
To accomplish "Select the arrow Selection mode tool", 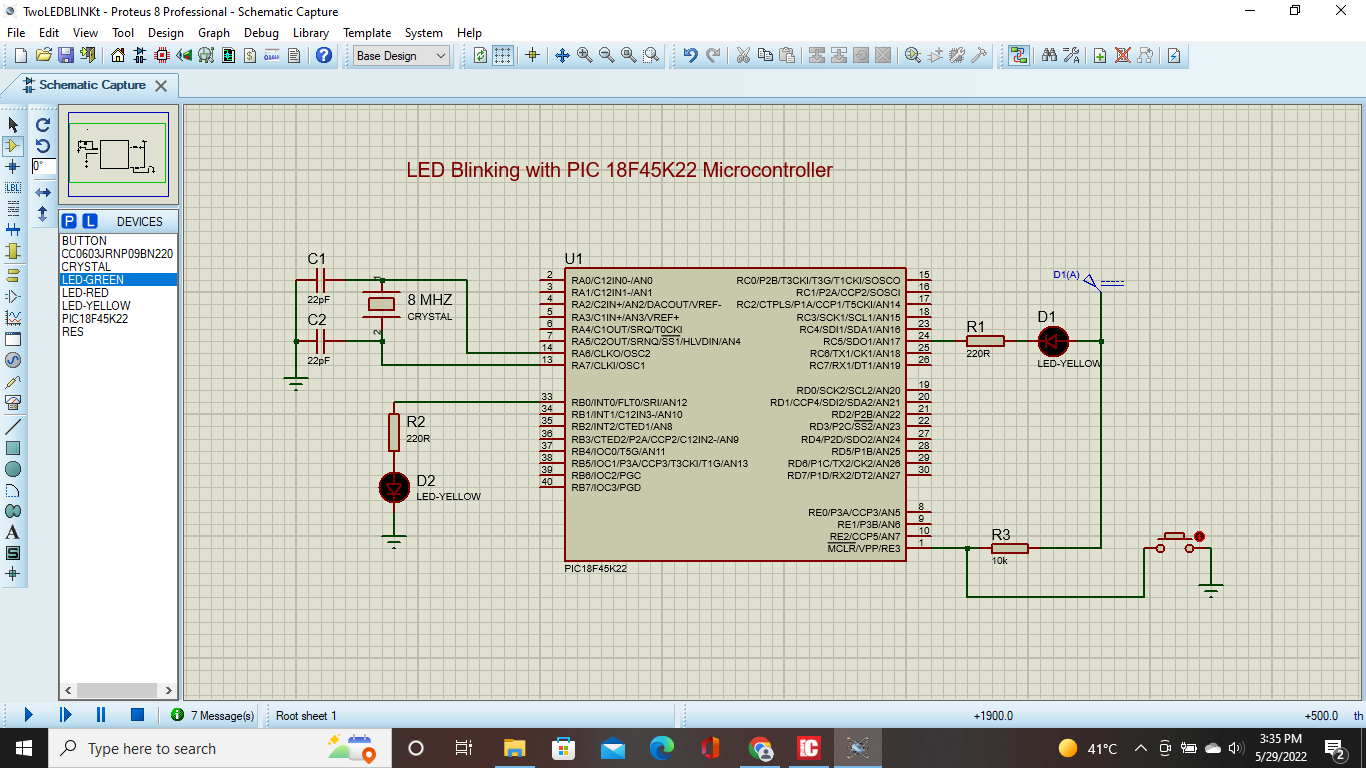I will pyautogui.click(x=13, y=124).
